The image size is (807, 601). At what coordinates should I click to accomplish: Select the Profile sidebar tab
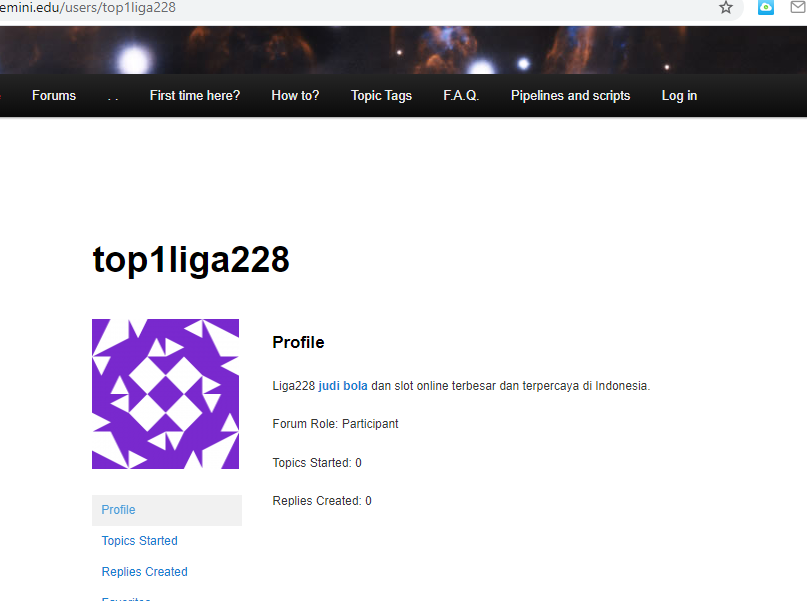pos(118,510)
